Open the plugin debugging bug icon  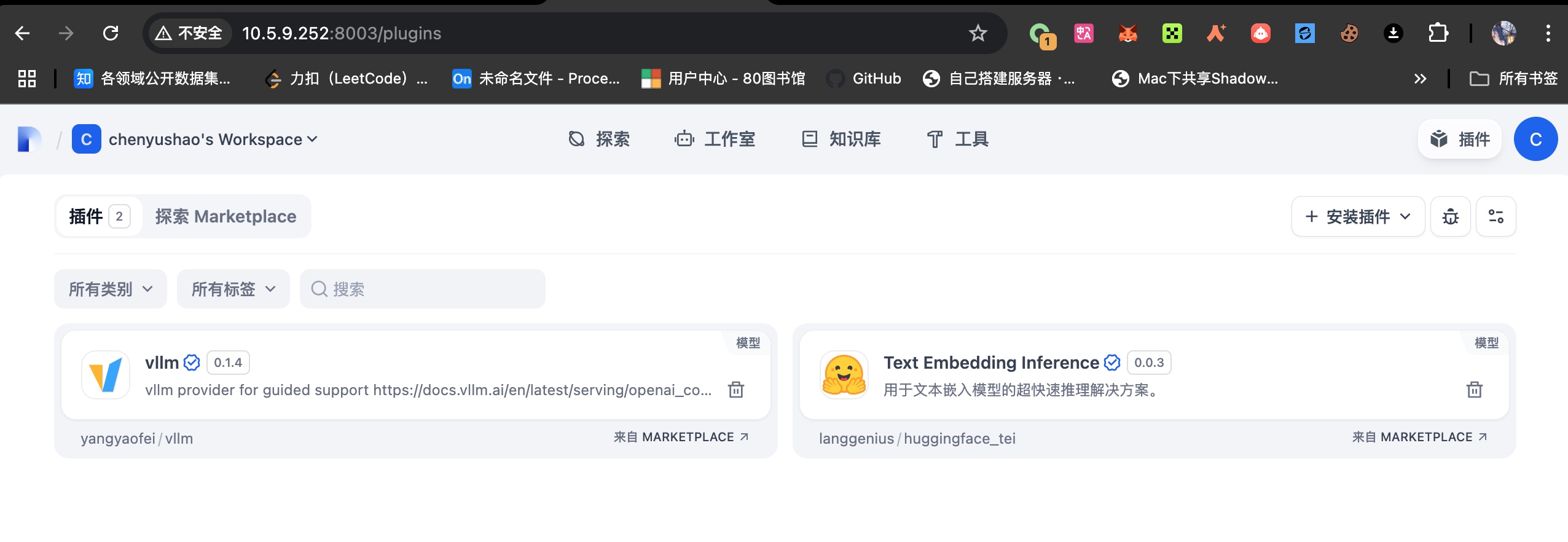[1450, 216]
